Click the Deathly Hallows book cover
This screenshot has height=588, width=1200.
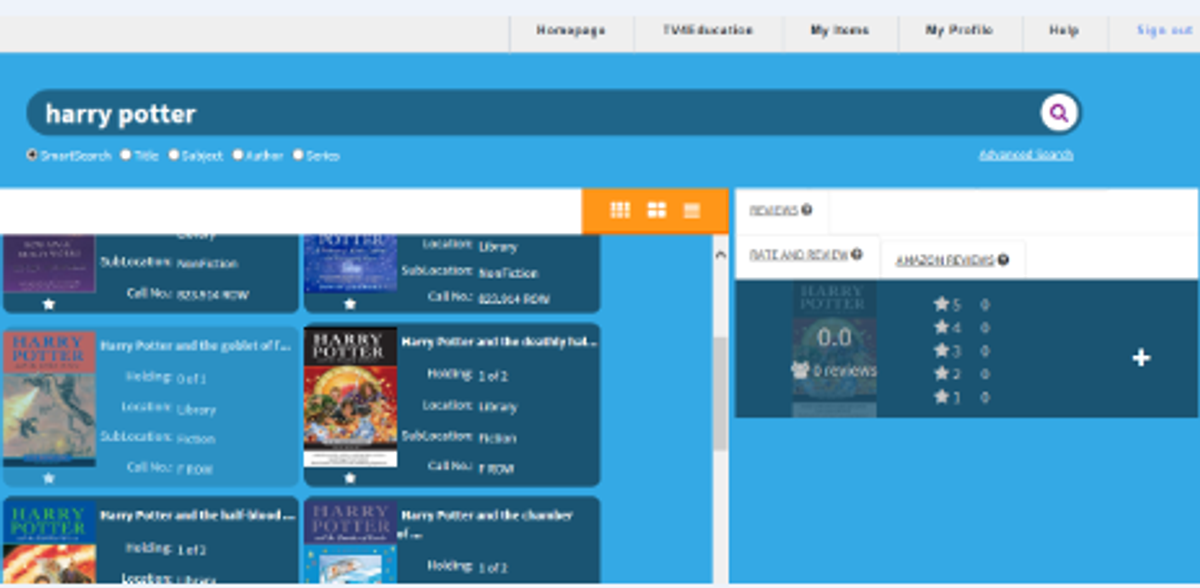click(x=350, y=397)
